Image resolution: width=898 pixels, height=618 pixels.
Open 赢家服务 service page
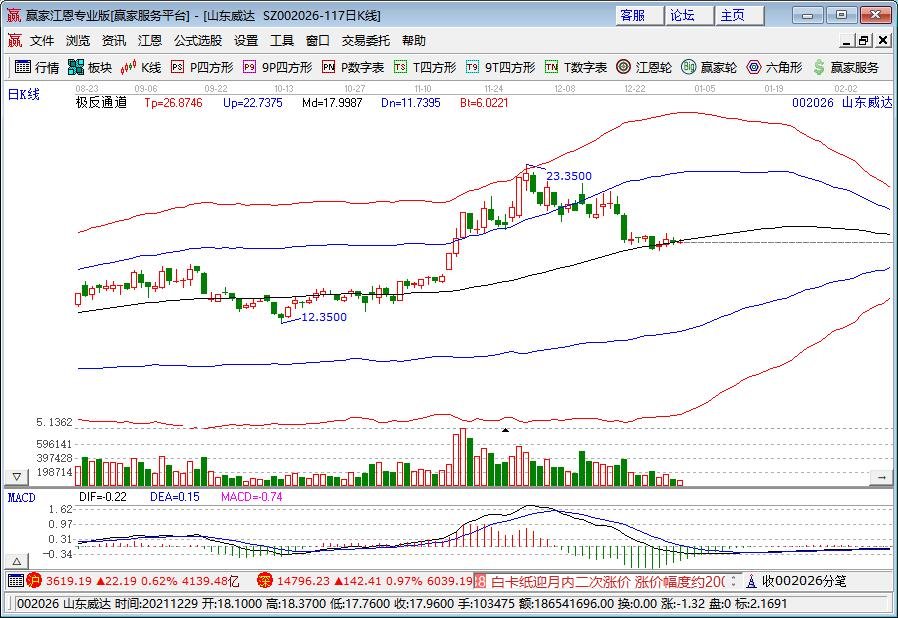coord(845,68)
